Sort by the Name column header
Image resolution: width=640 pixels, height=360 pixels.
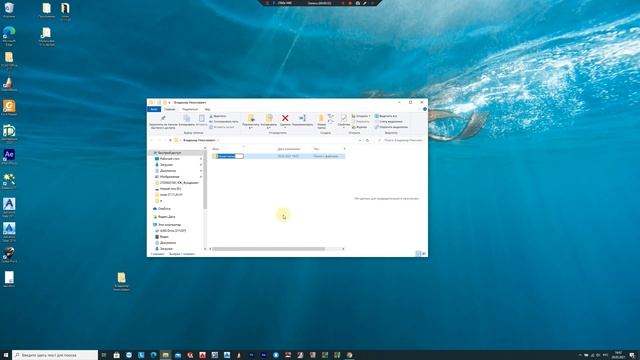pos(216,149)
